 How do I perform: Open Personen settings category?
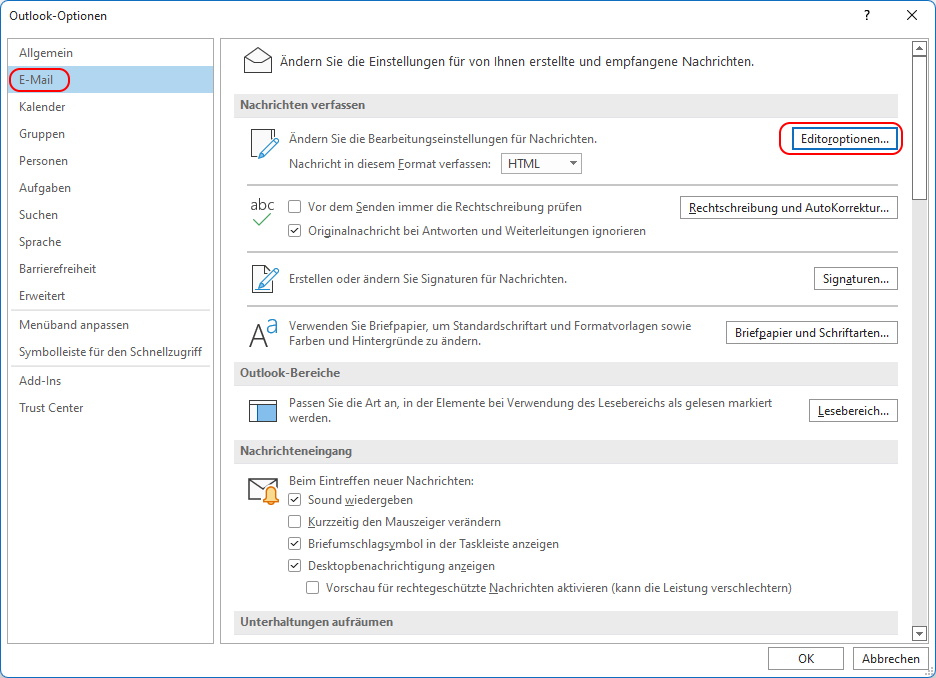[x=111, y=161]
